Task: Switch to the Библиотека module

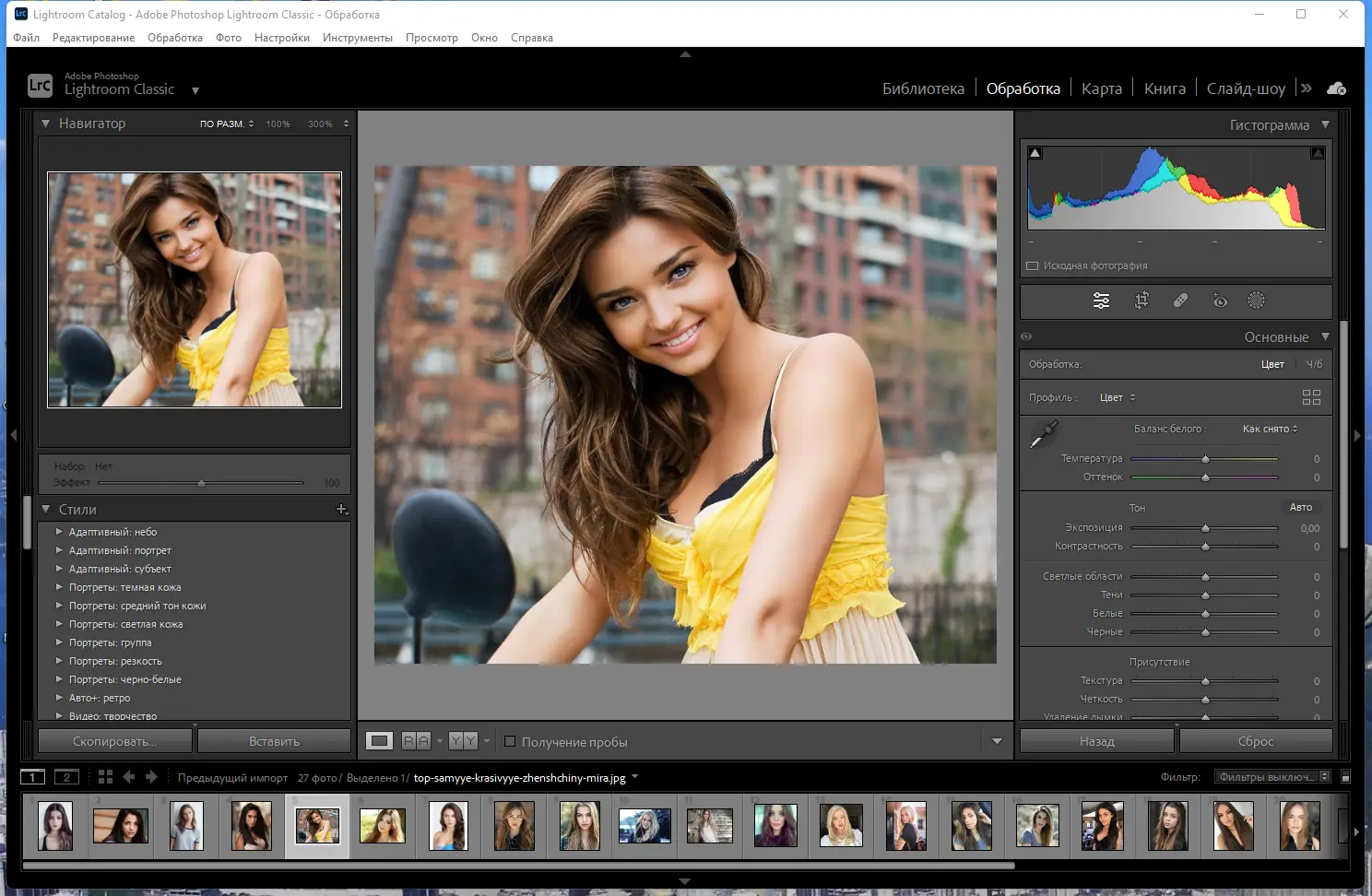Action: pos(923,88)
